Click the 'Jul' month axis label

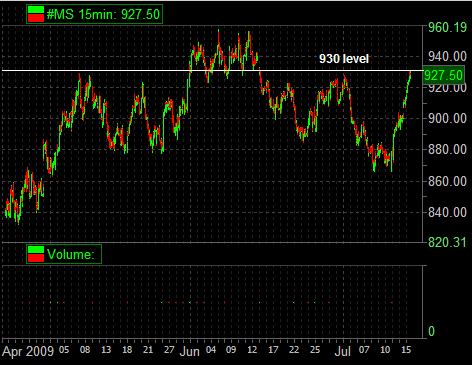(343, 351)
